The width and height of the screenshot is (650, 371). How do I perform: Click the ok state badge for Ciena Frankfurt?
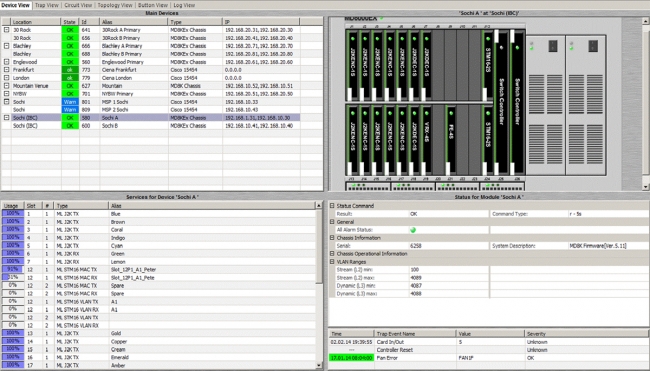70,70
